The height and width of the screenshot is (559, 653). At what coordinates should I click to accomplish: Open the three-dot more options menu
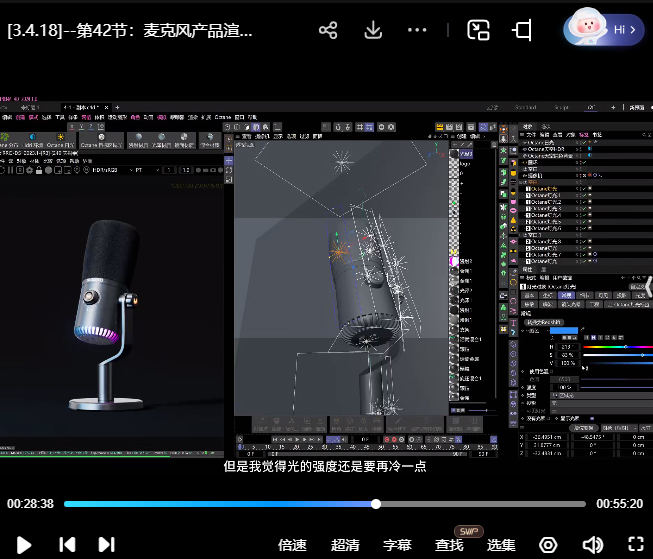tap(418, 30)
